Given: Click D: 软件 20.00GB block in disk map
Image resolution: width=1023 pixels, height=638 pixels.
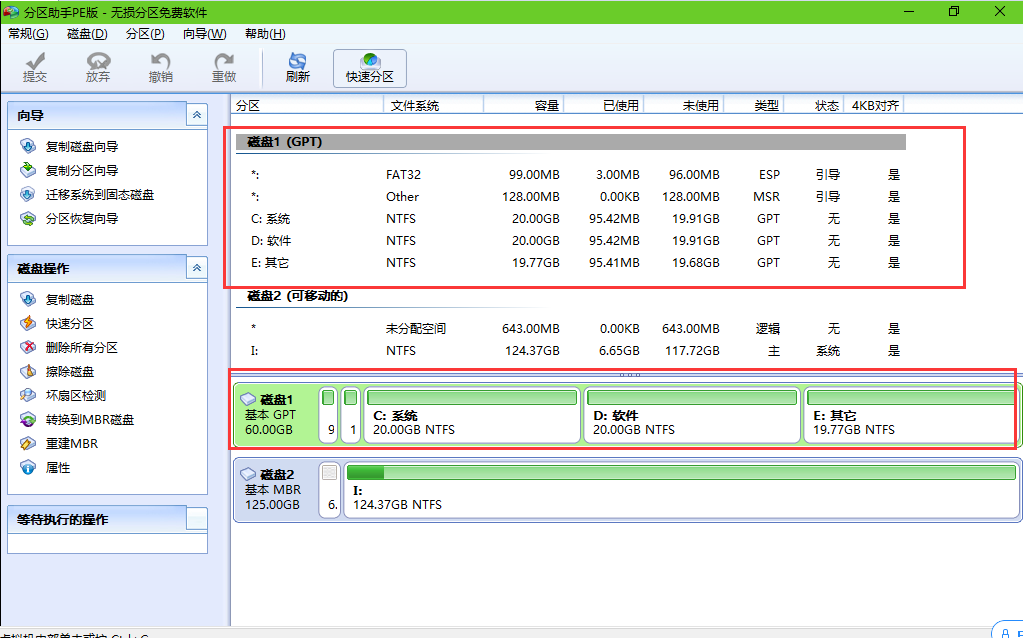Looking at the screenshot, I should click(692, 415).
